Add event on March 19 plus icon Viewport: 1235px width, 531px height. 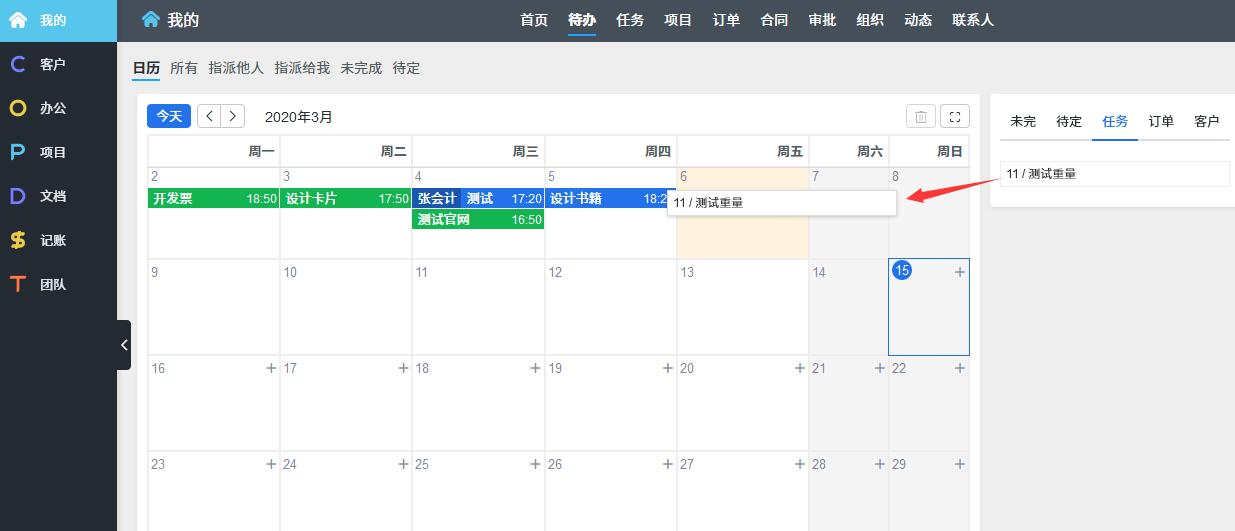(x=667, y=368)
